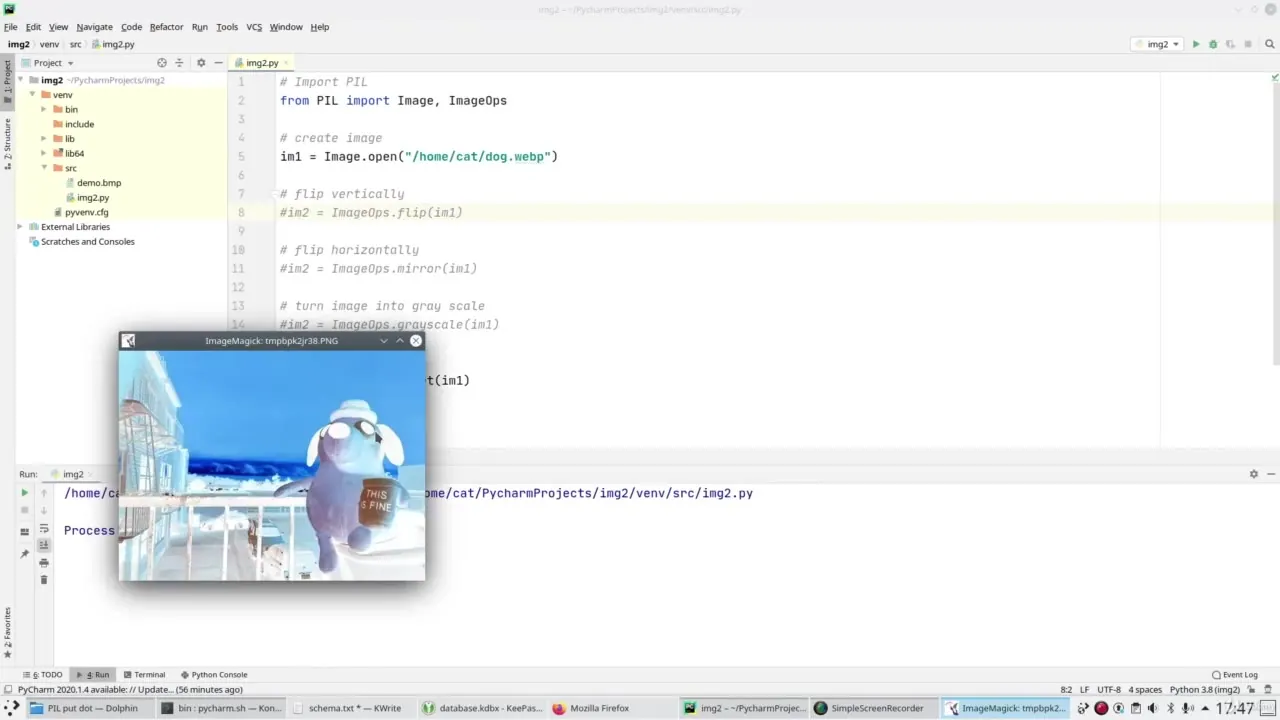Click UTF-8 encoding in status bar
The width and height of the screenshot is (1280, 720).
click(x=1109, y=689)
